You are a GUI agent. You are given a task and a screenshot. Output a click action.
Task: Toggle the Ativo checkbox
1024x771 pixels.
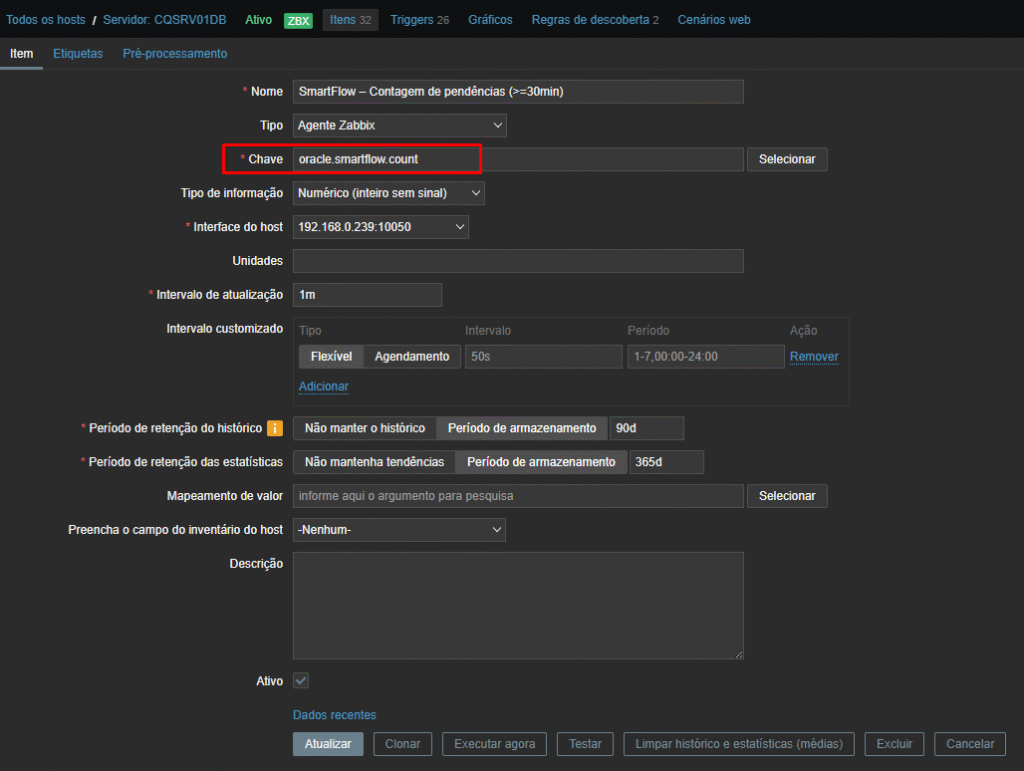click(301, 681)
